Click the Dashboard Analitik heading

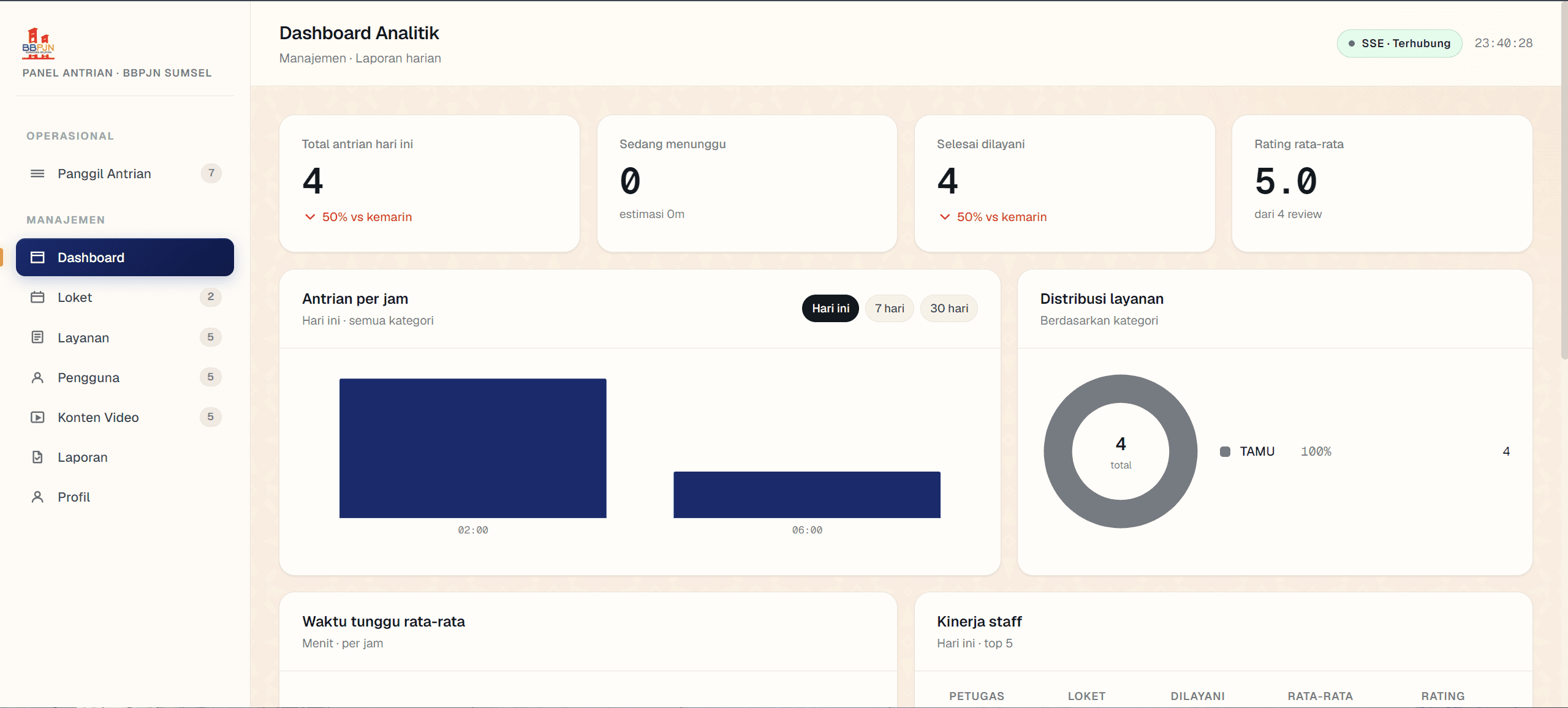coord(359,33)
